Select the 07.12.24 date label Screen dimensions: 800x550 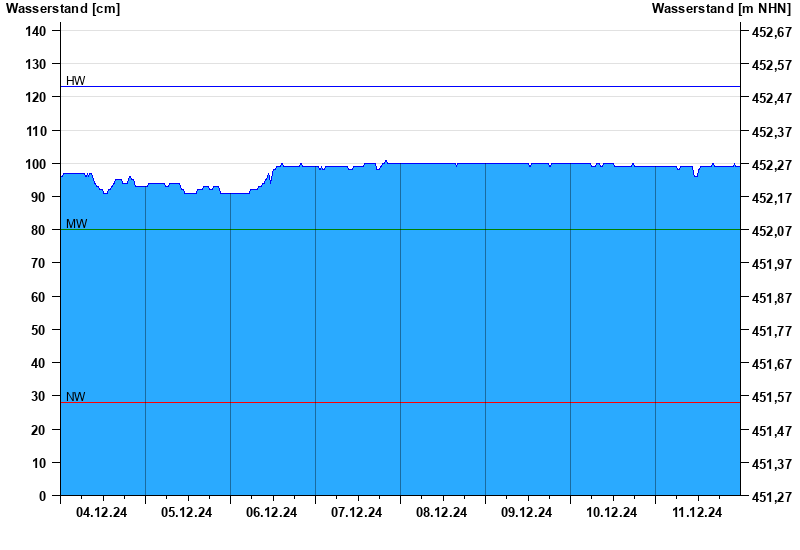pos(357,512)
